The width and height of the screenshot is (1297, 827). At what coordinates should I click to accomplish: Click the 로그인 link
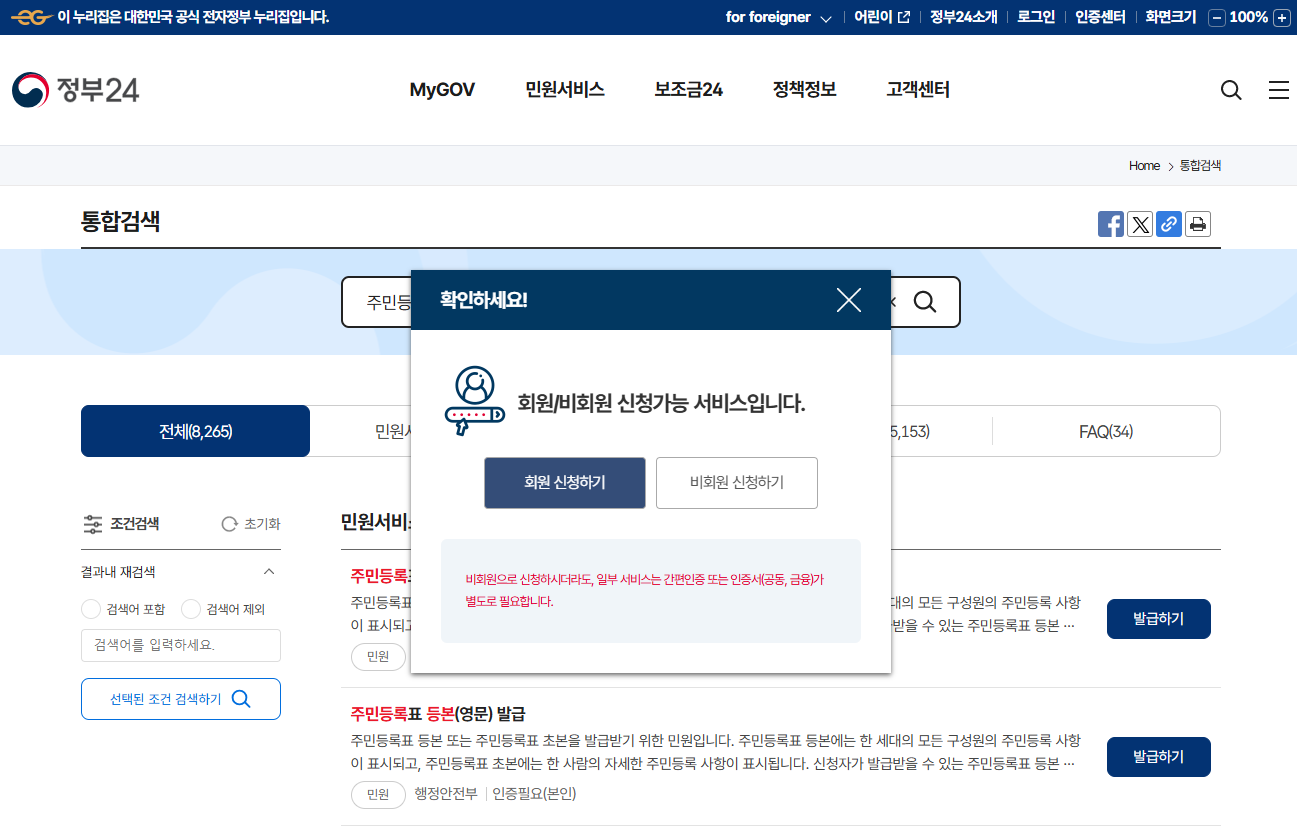coord(1036,17)
